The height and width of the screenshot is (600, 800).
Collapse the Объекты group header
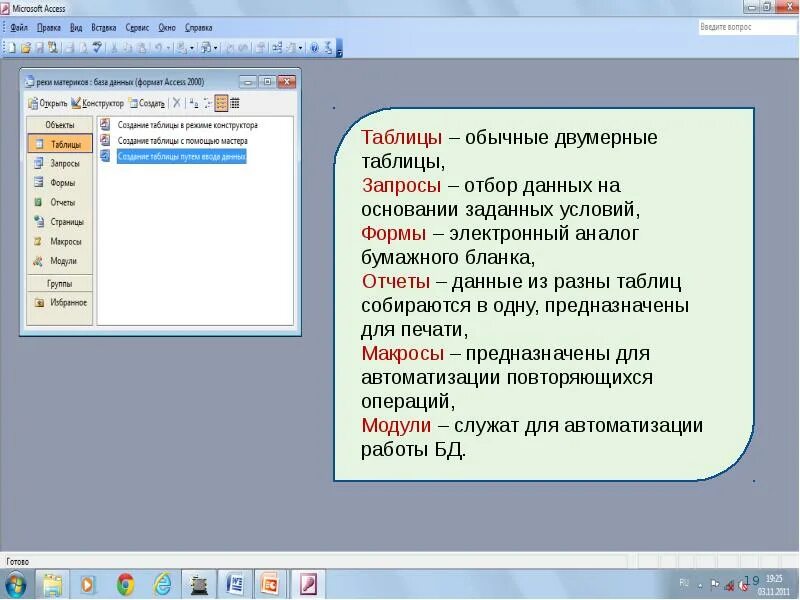coord(60,125)
